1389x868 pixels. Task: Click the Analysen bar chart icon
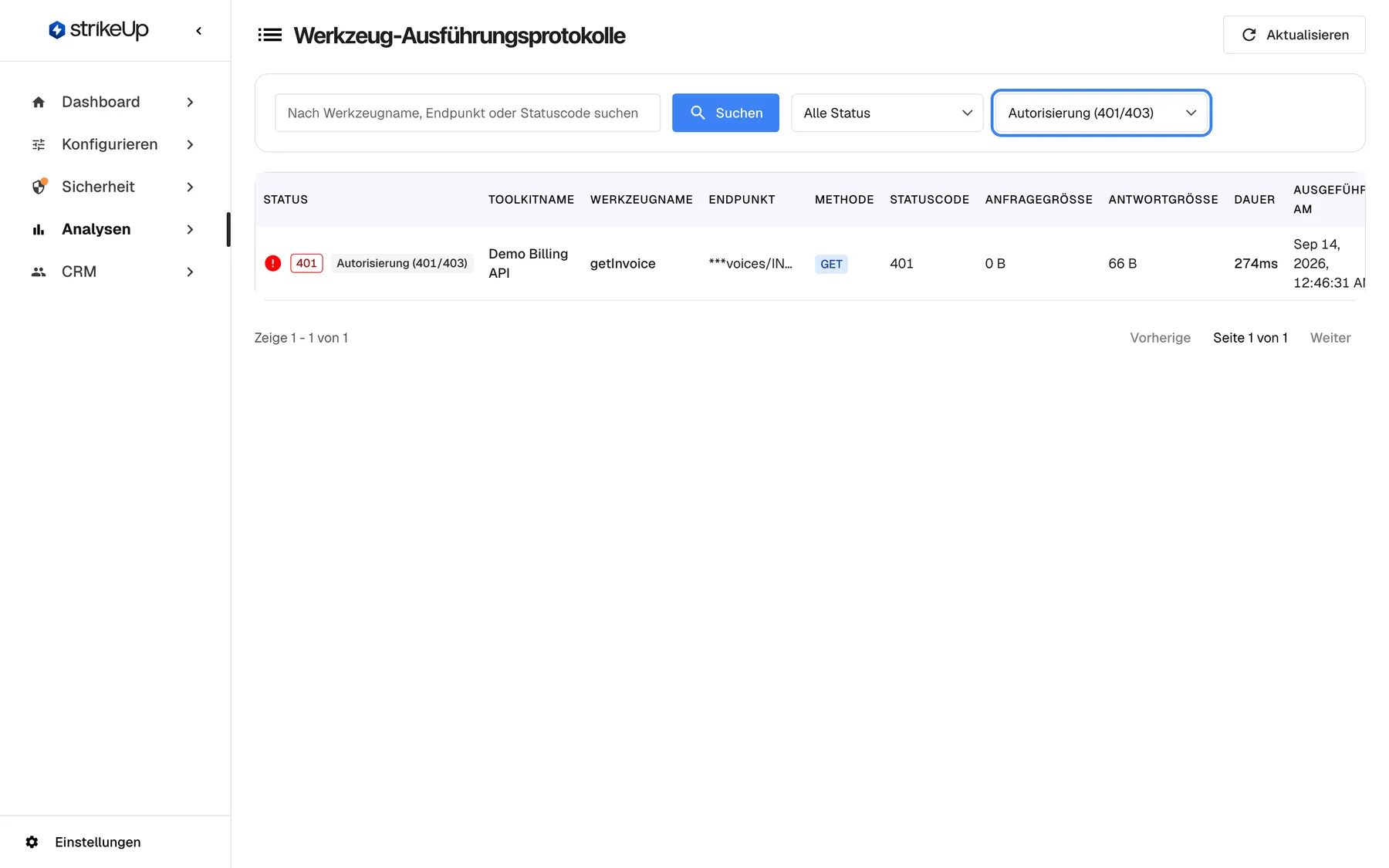[39, 229]
